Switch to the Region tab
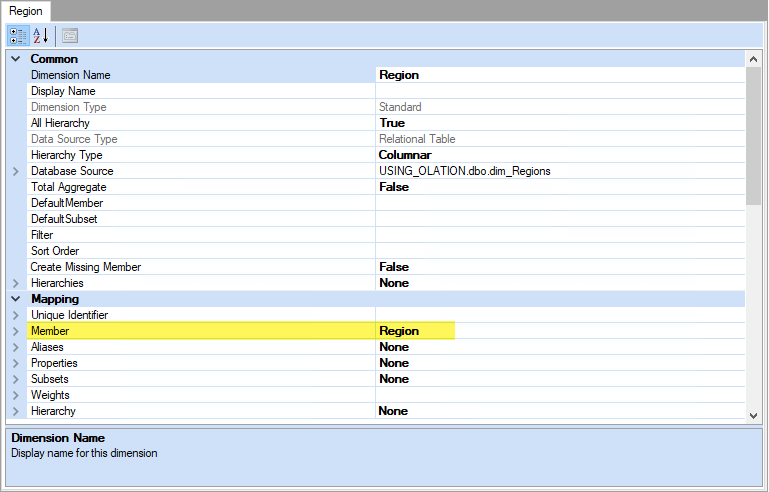 point(26,10)
